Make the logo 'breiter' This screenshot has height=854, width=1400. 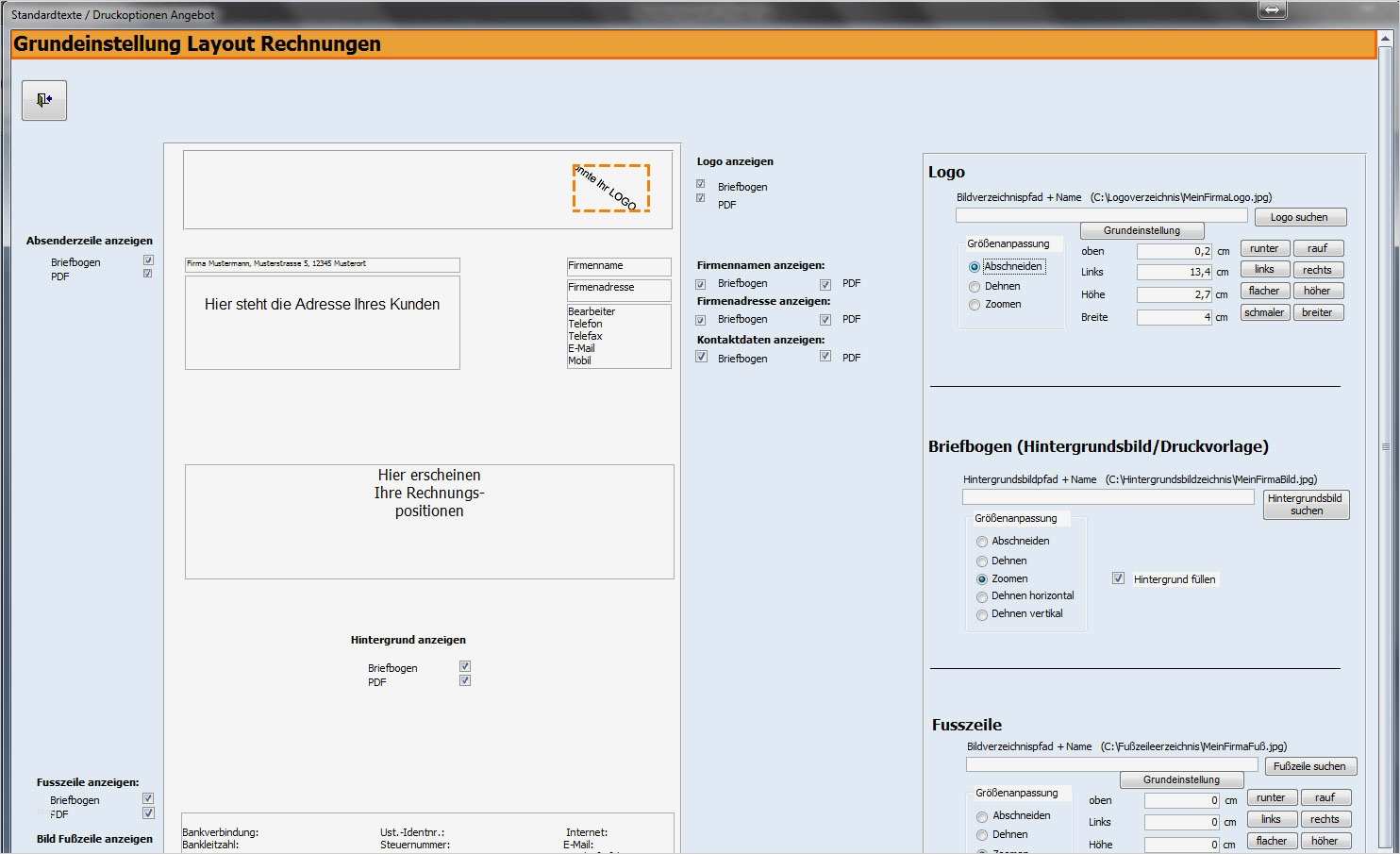[x=1318, y=311]
